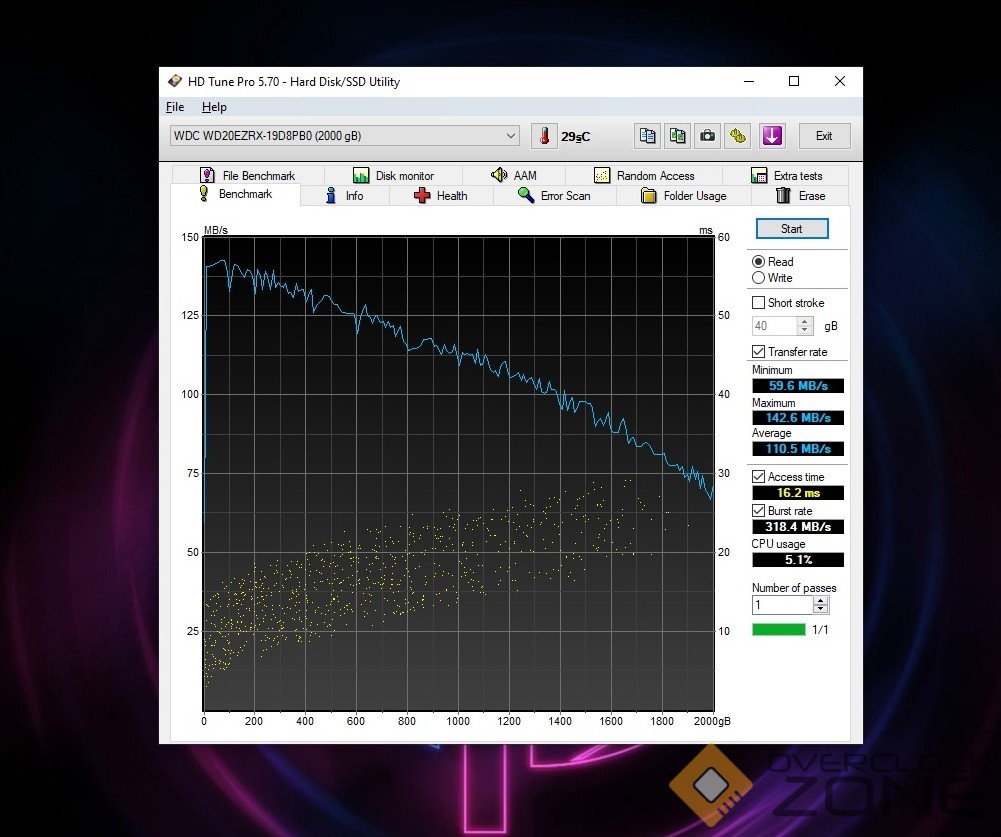Image resolution: width=1001 pixels, height=837 pixels.
Task: Open the Help menu
Action: pyautogui.click(x=214, y=107)
